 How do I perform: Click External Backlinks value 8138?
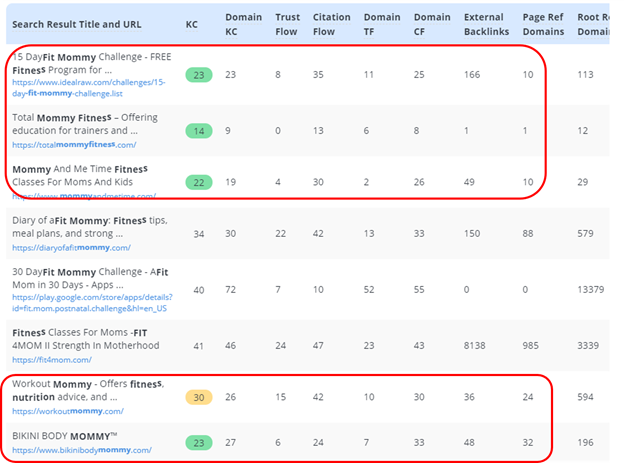coord(474,346)
